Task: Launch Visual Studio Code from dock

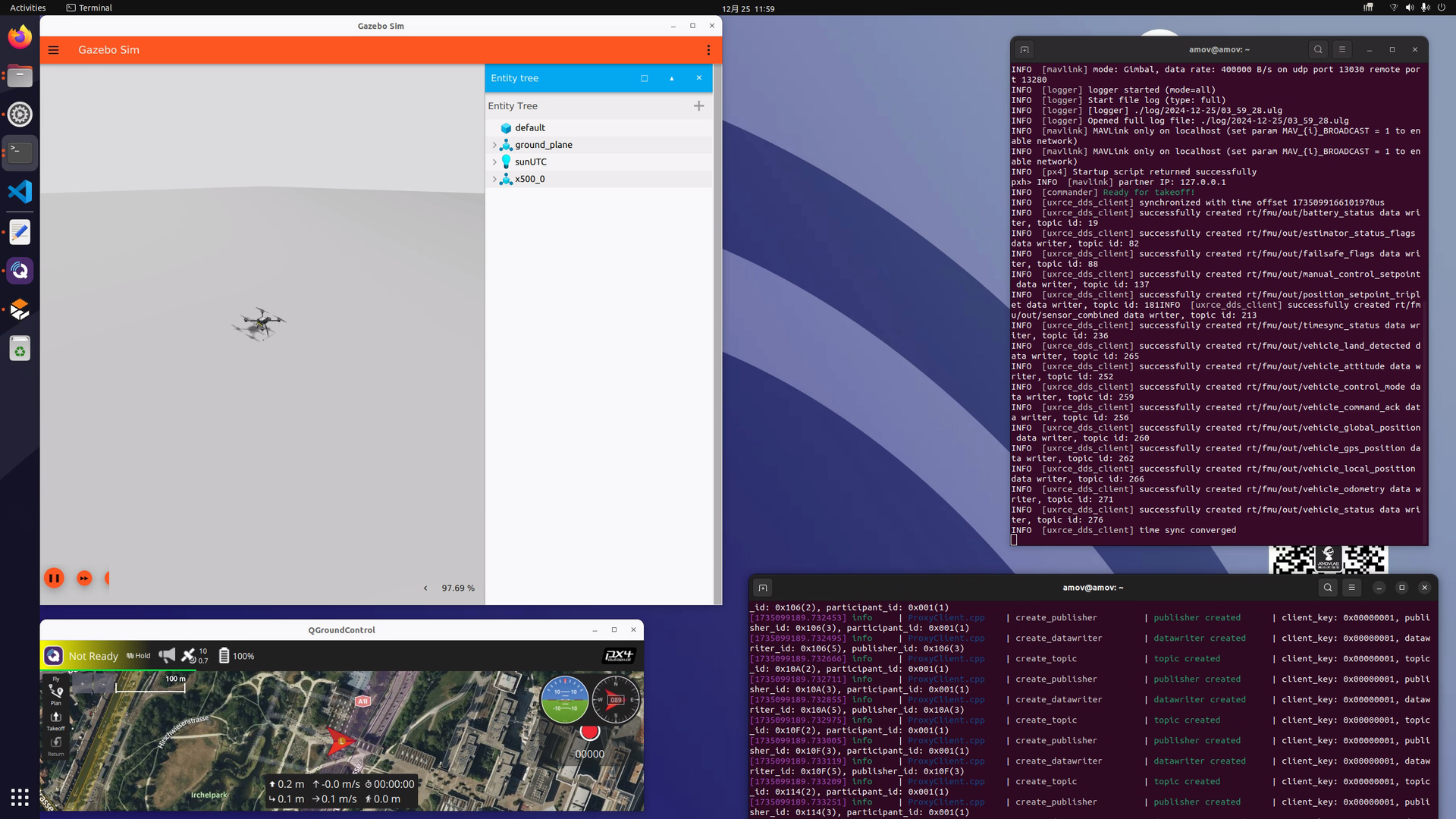Action: pos(20,192)
